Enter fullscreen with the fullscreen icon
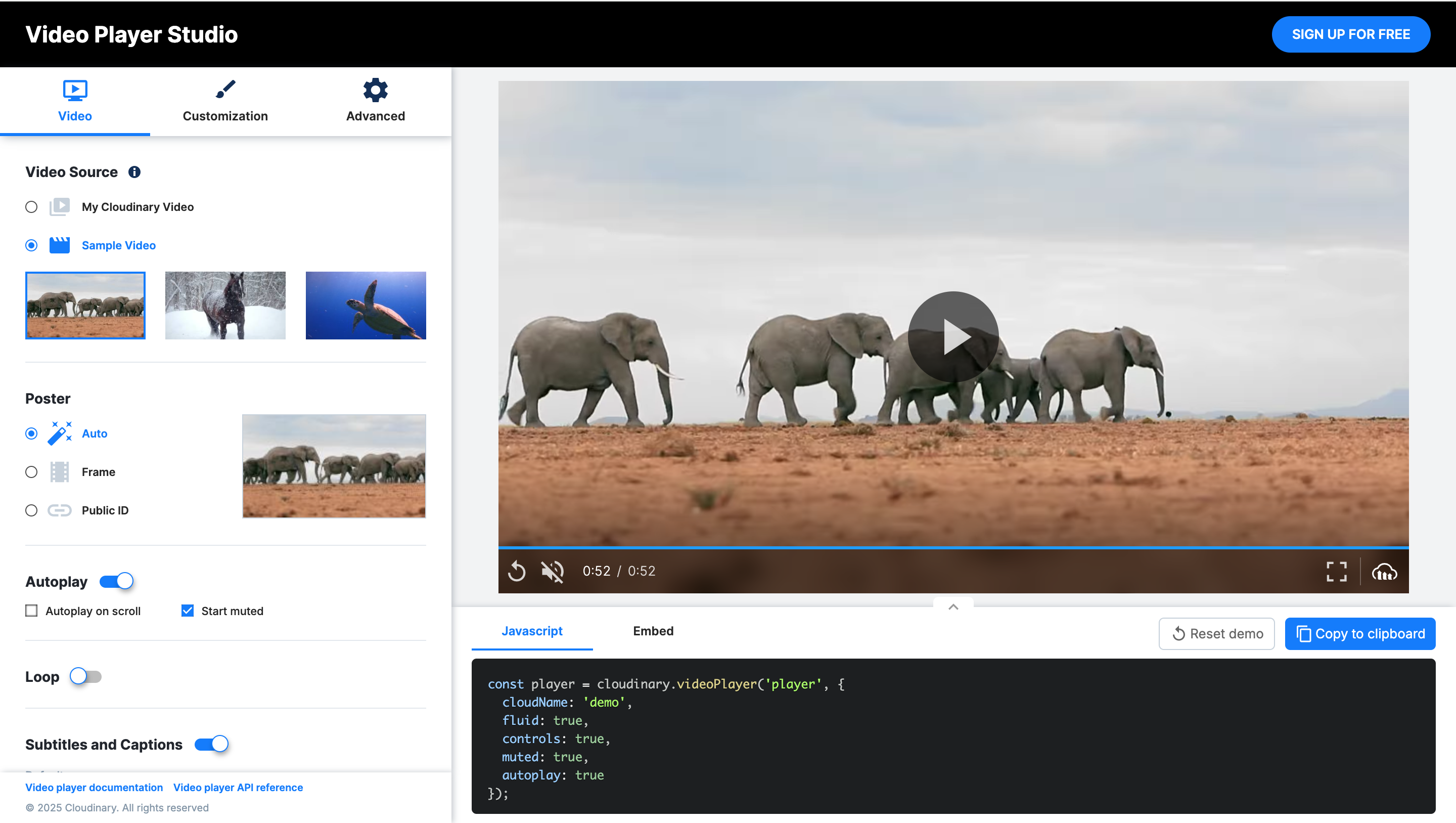1456x823 pixels. pos(1336,571)
